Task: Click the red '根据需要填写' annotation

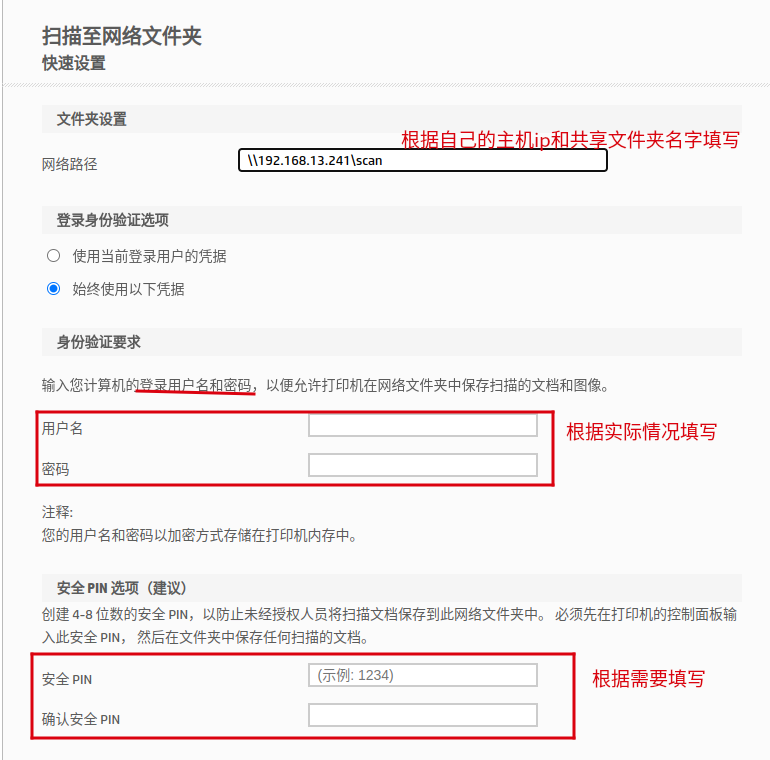Action: 648,679
